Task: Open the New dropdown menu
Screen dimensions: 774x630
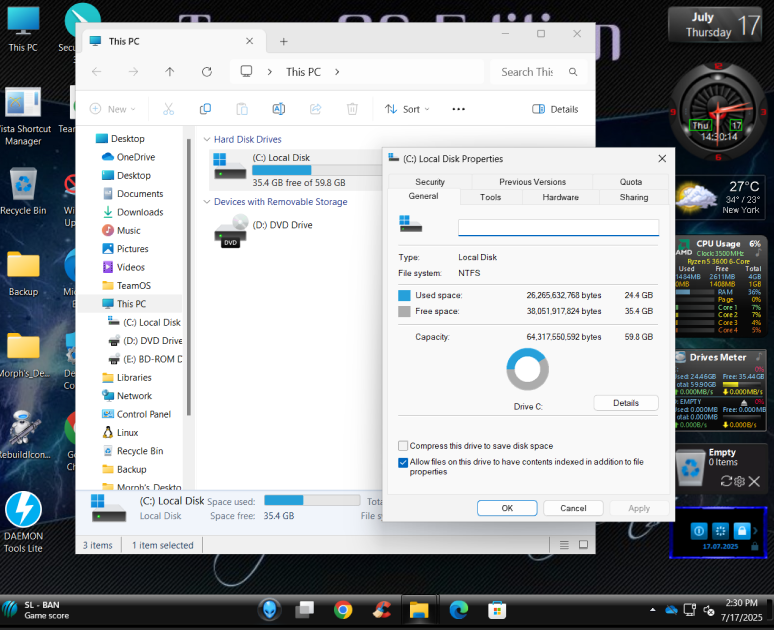Action: [113, 109]
